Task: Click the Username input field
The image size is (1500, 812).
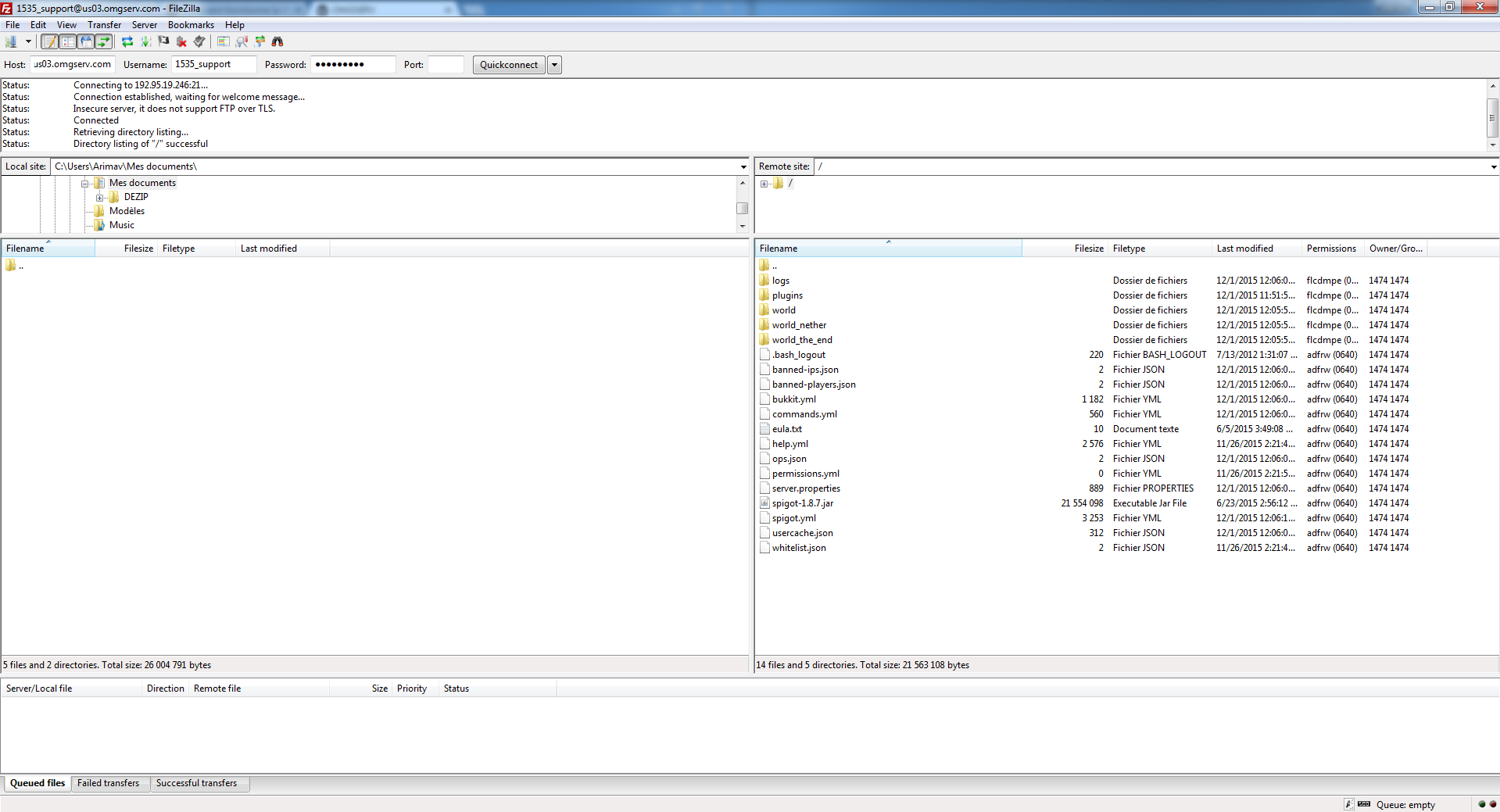Action: 214,64
